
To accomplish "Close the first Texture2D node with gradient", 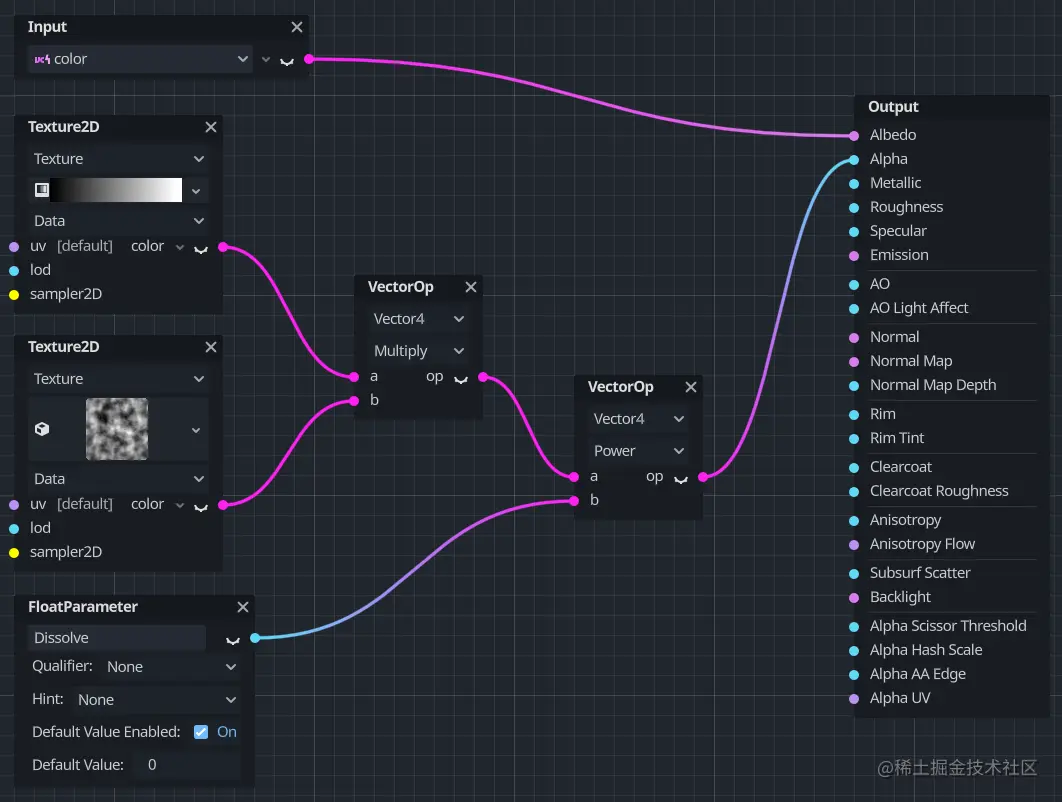I will pos(211,127).
